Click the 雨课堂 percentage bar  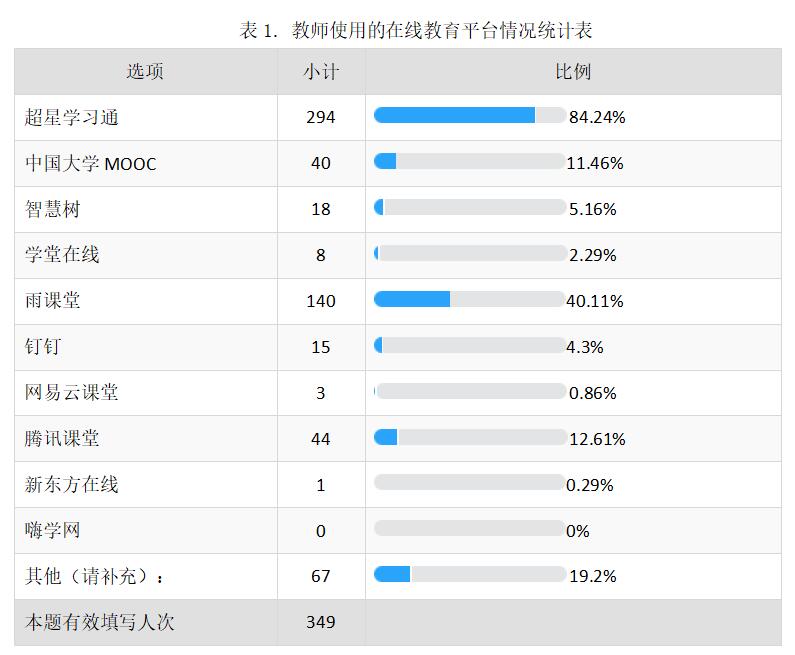click(469, 300)
